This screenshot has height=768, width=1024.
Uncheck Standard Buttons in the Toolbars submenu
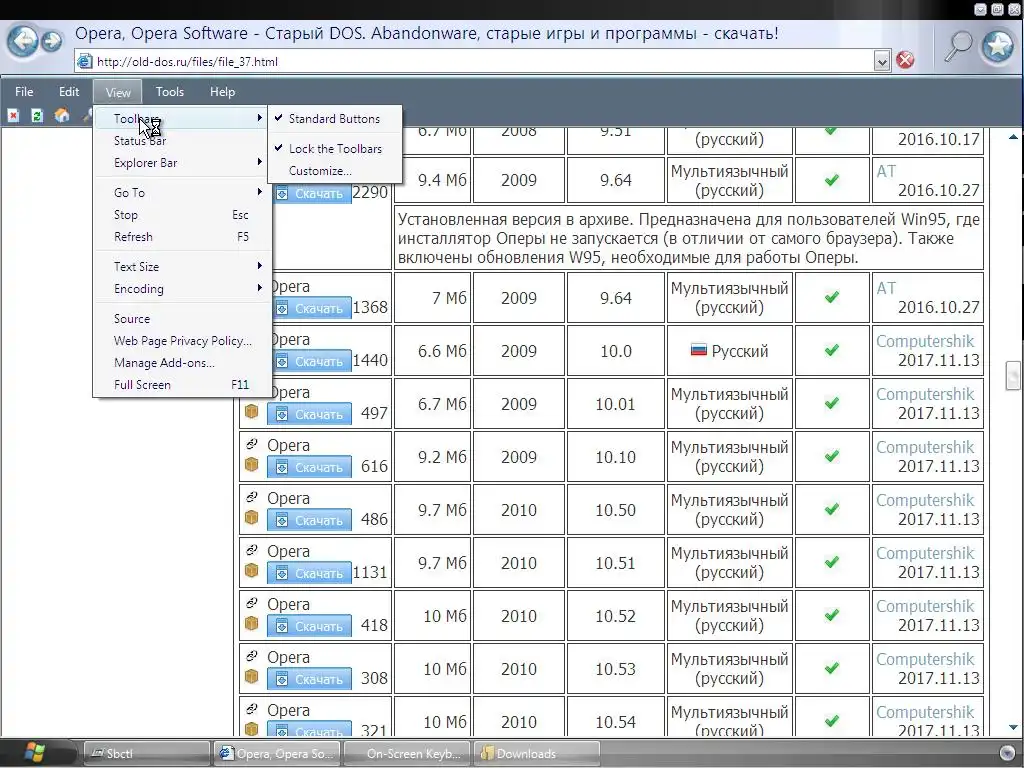334,119
